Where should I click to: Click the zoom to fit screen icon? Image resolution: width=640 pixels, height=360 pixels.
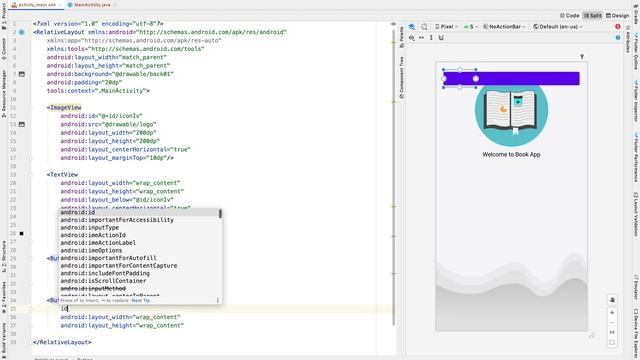click(x=612, y=342)
